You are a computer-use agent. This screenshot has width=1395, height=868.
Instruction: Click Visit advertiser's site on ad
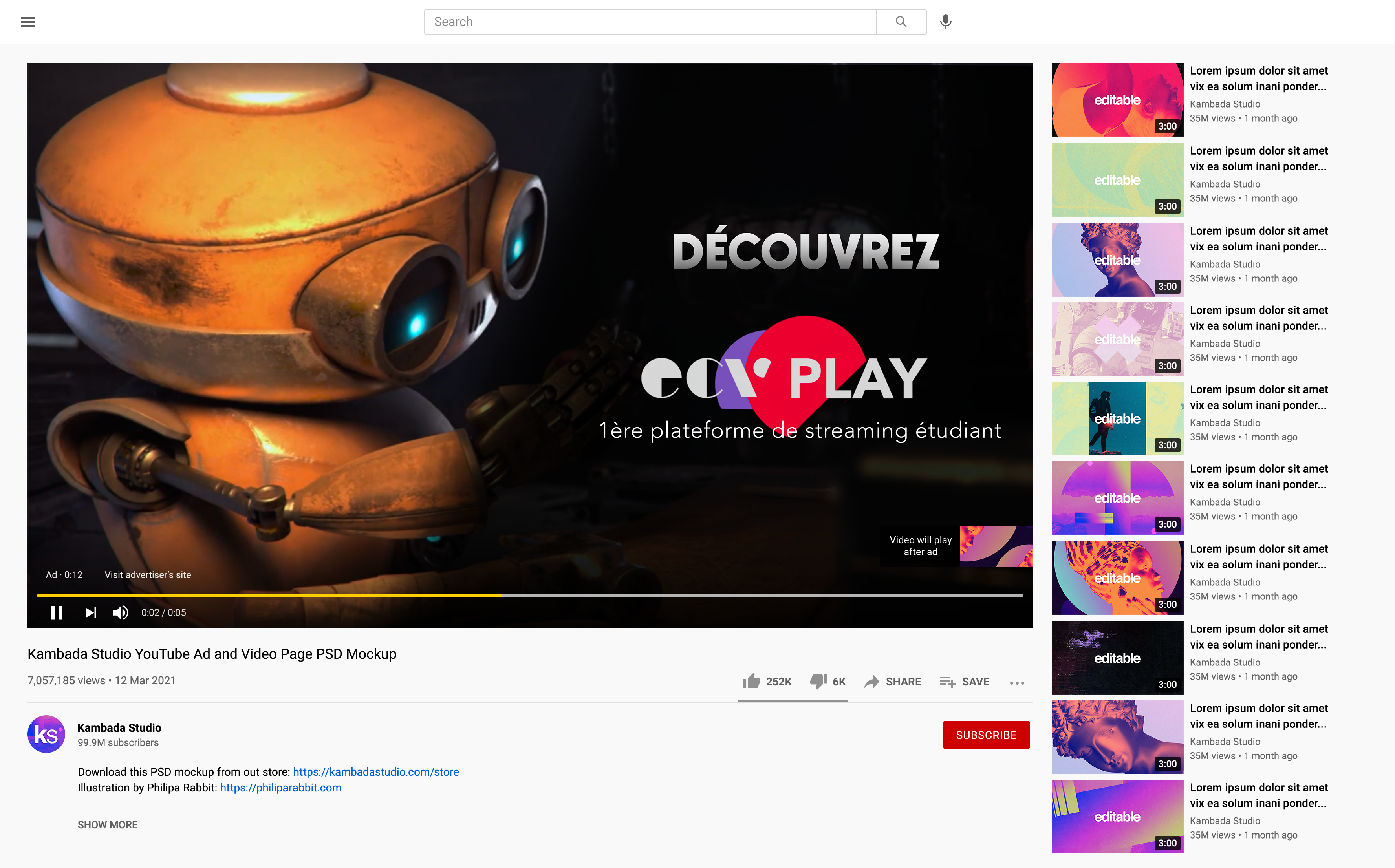148,575
